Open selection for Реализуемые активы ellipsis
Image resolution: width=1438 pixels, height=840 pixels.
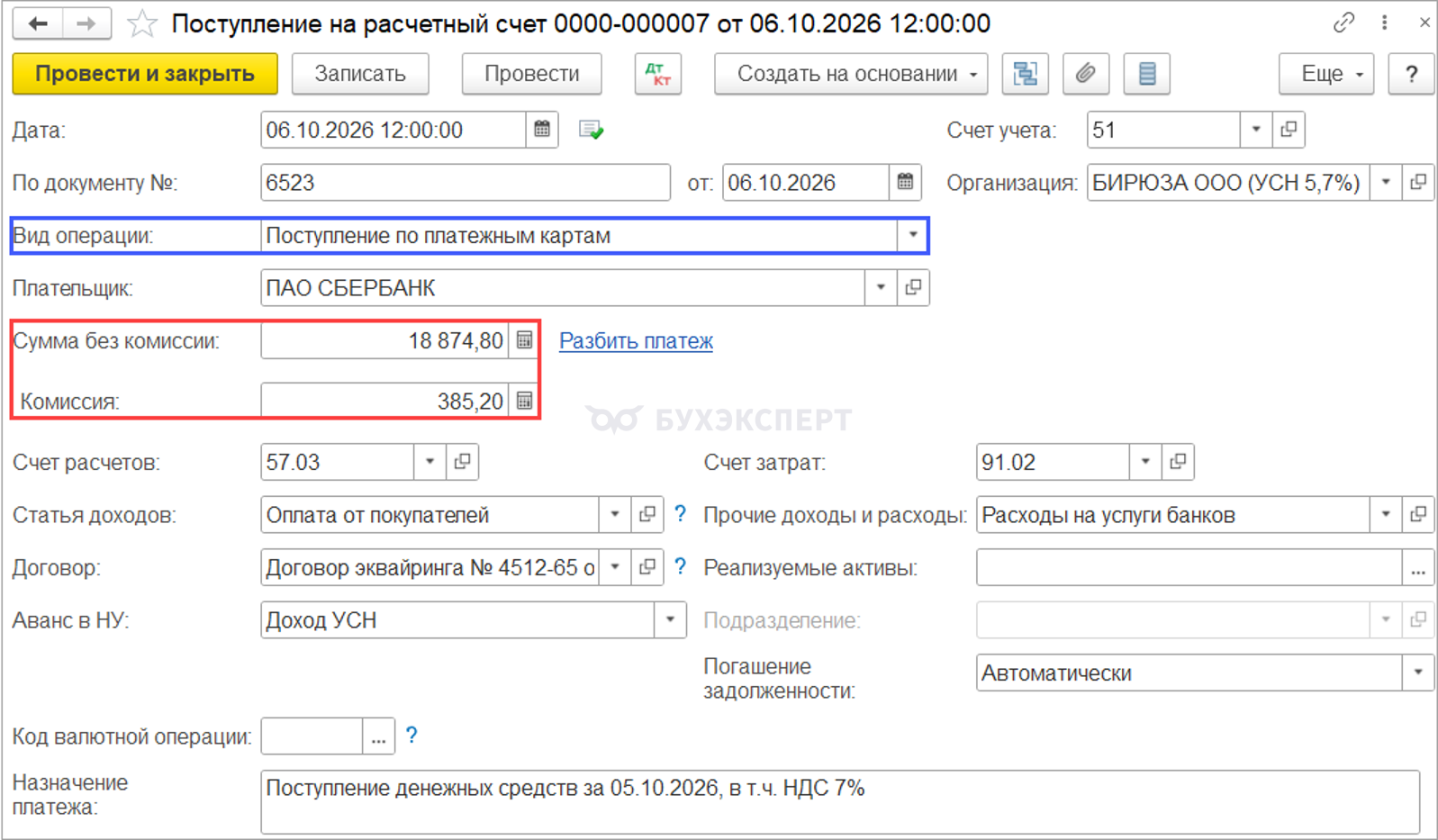coord(1418,567)
